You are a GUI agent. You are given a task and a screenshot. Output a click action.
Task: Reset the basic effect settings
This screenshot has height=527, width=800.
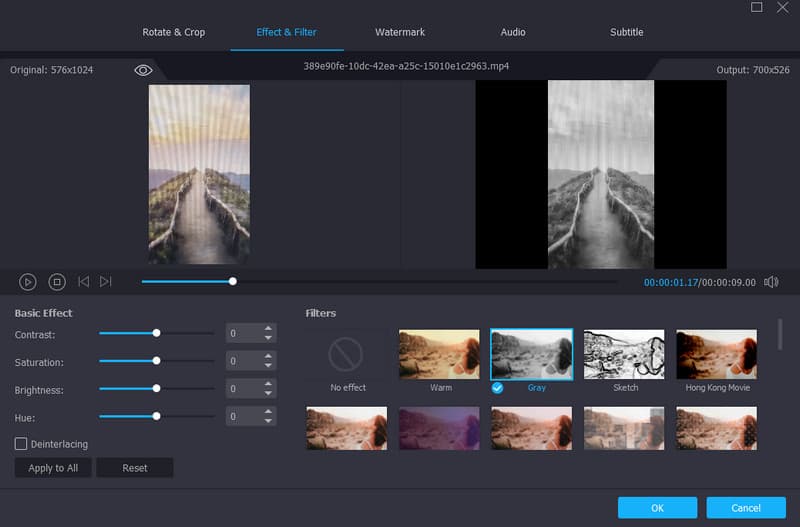(135, 468)
